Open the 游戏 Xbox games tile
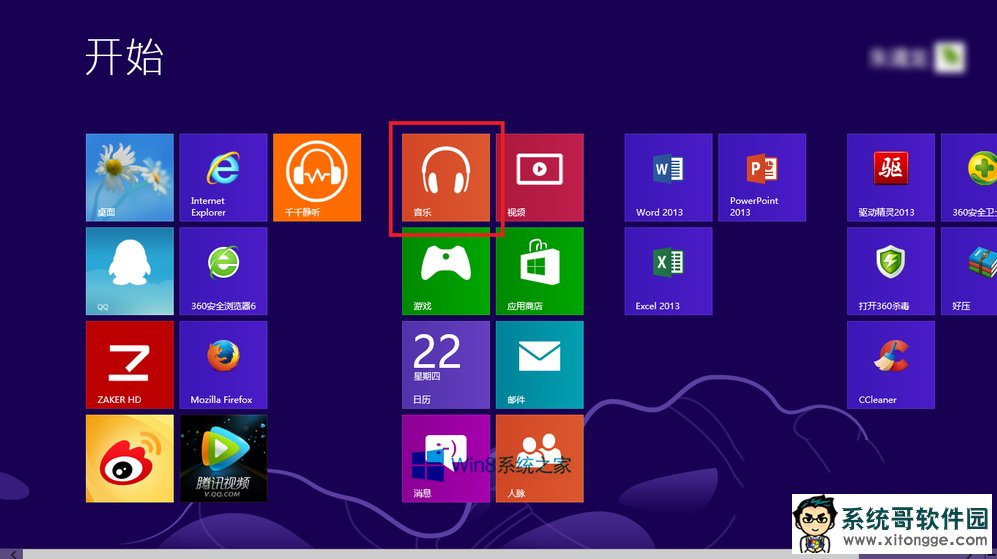The image size is (997, 559). (x=446, y=271)
